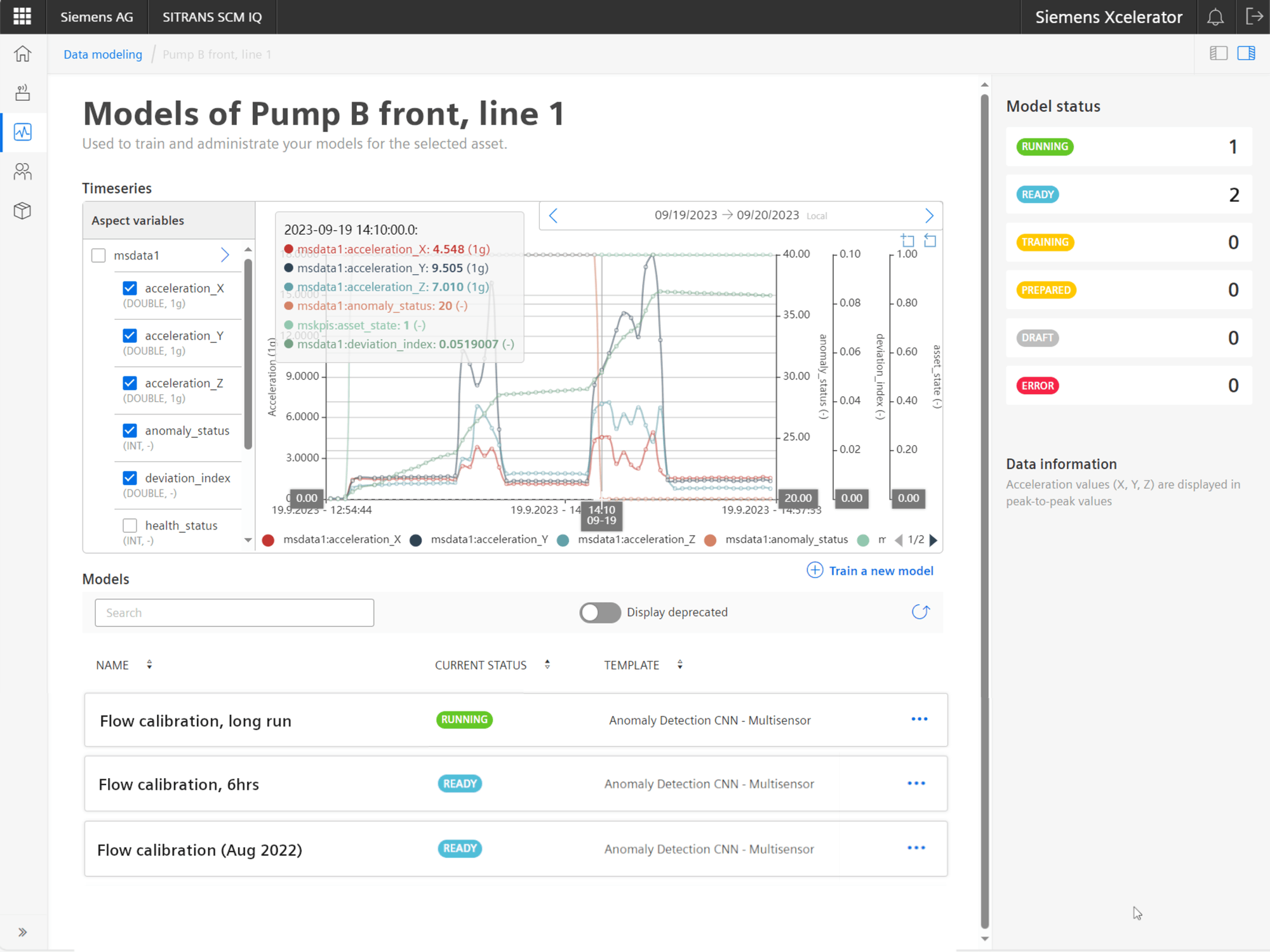Click the models Search field
1270x952 pixels.
click(x=234, y=612)
